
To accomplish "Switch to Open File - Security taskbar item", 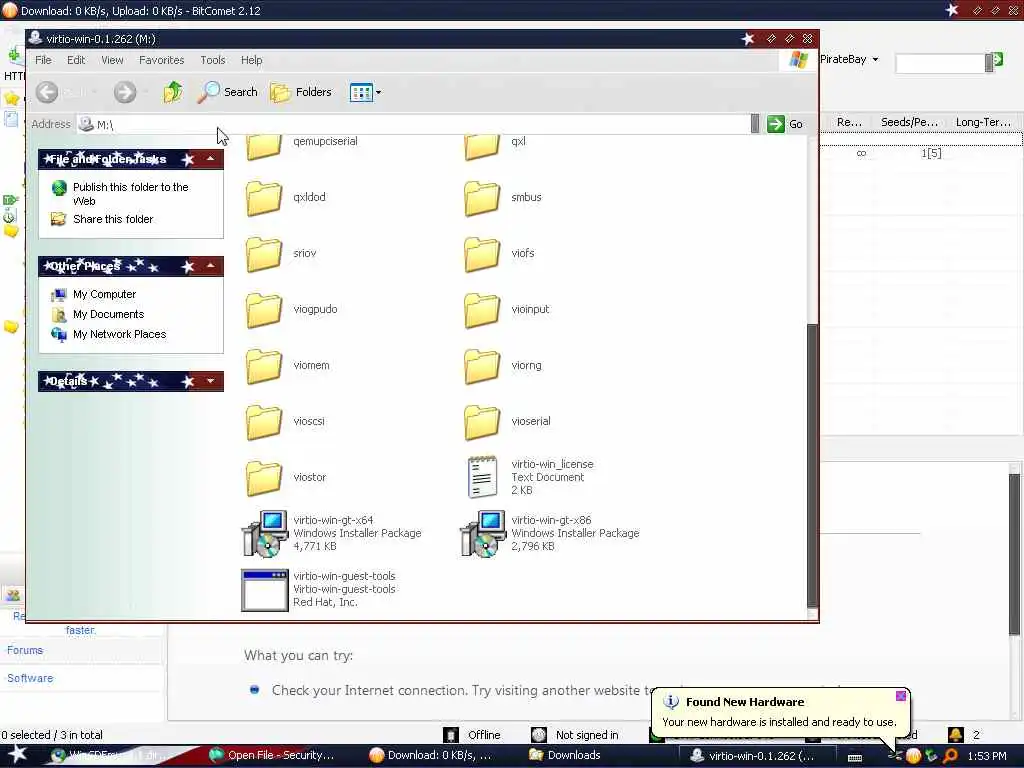I will click(271, 756).
